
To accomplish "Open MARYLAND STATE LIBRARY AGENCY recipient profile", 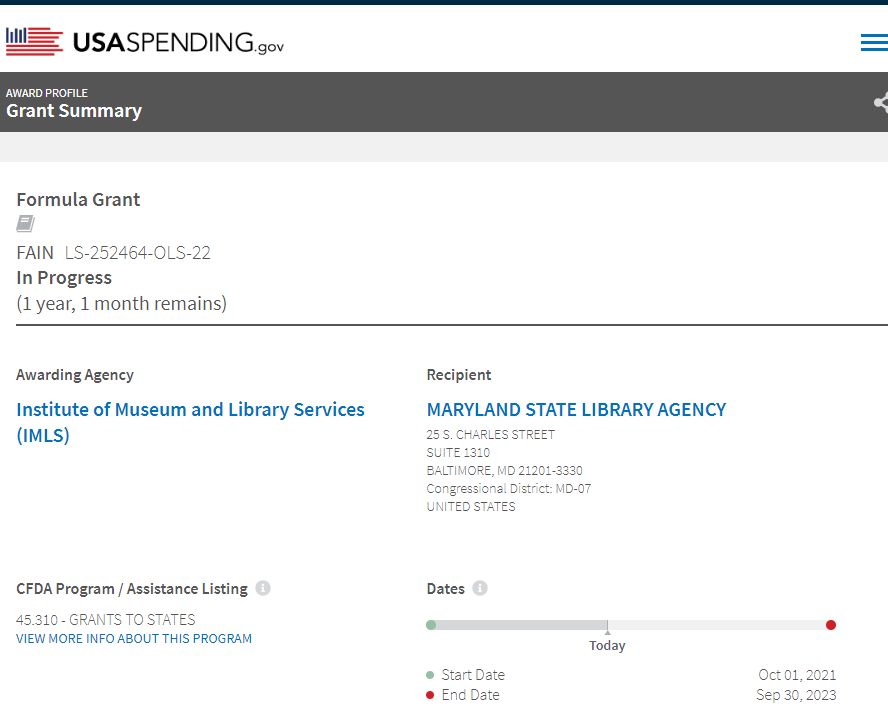I will pos(576,409).
